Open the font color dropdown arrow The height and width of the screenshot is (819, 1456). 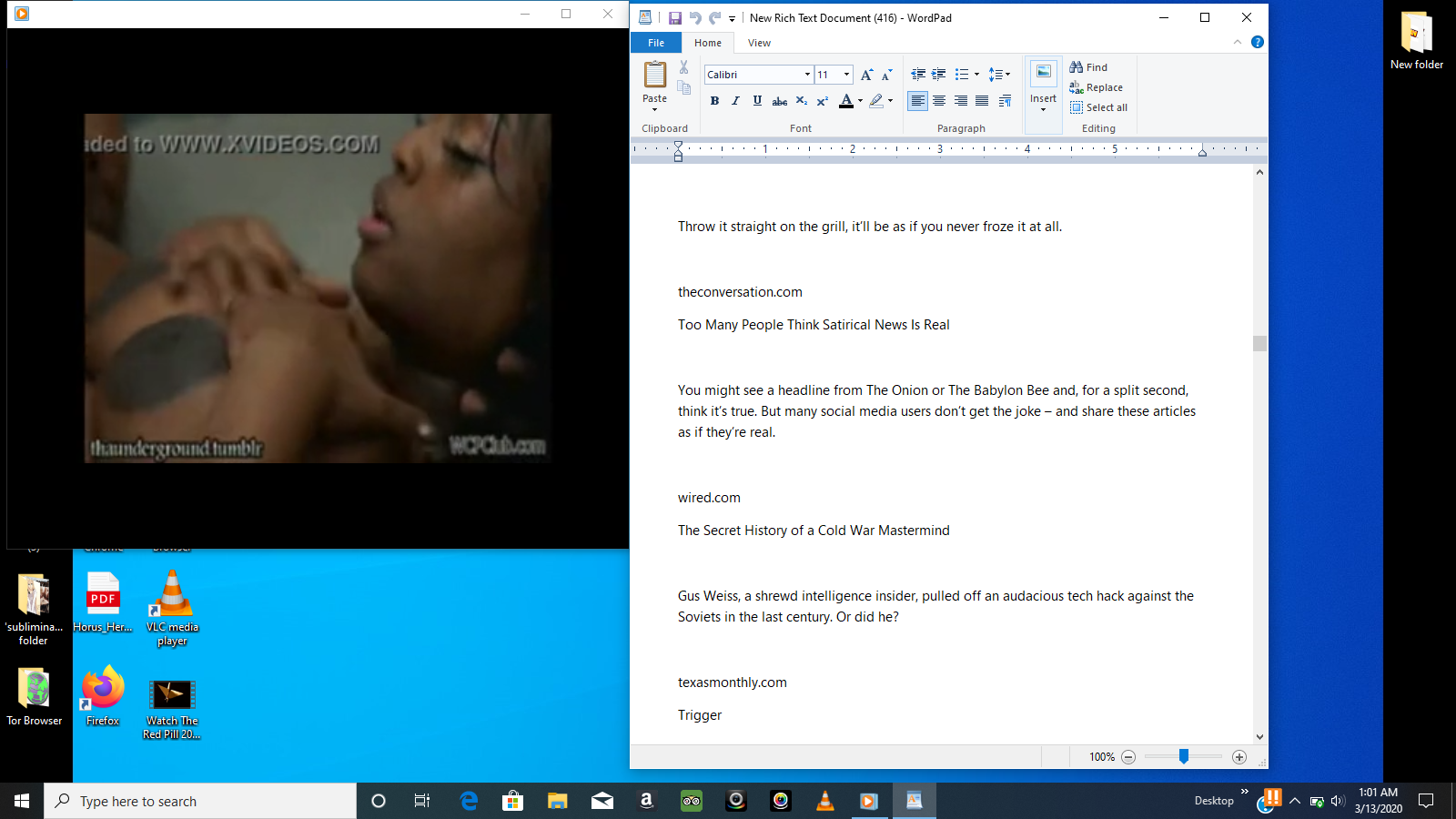pyautogui.click(x=860, y=101)
